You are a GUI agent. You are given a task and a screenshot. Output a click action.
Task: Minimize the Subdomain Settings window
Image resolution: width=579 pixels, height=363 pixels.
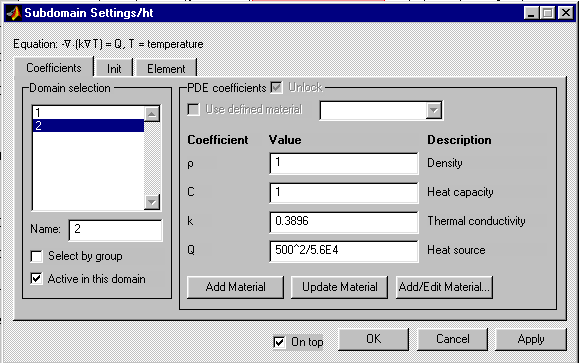coord(531,13)
